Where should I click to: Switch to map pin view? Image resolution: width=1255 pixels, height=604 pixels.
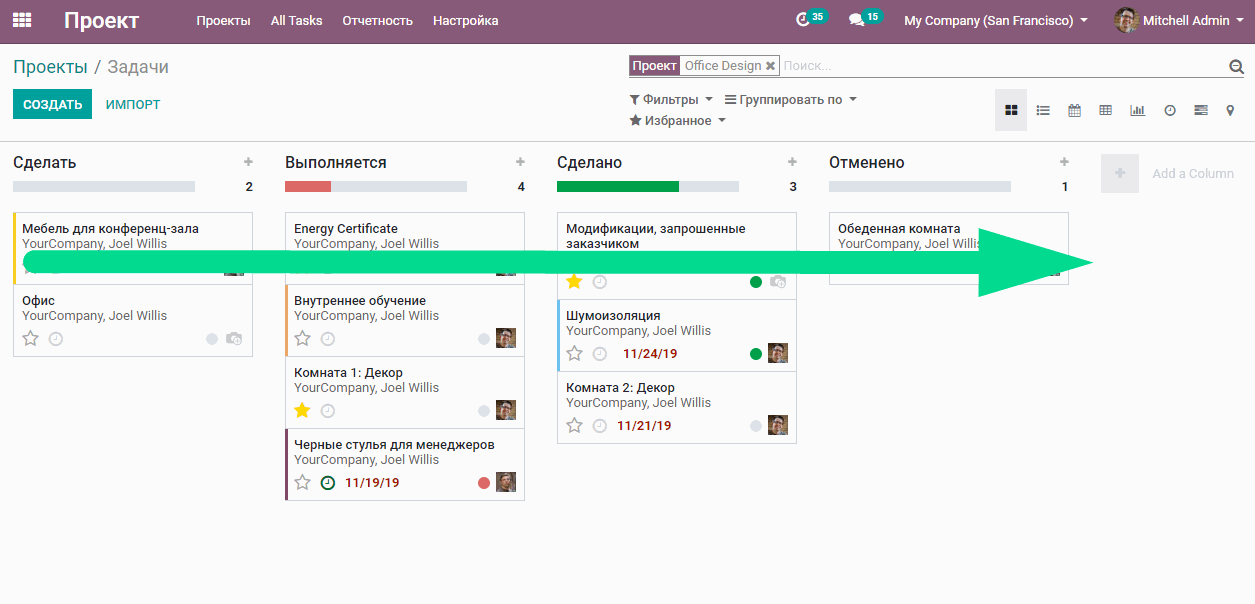1230,110
